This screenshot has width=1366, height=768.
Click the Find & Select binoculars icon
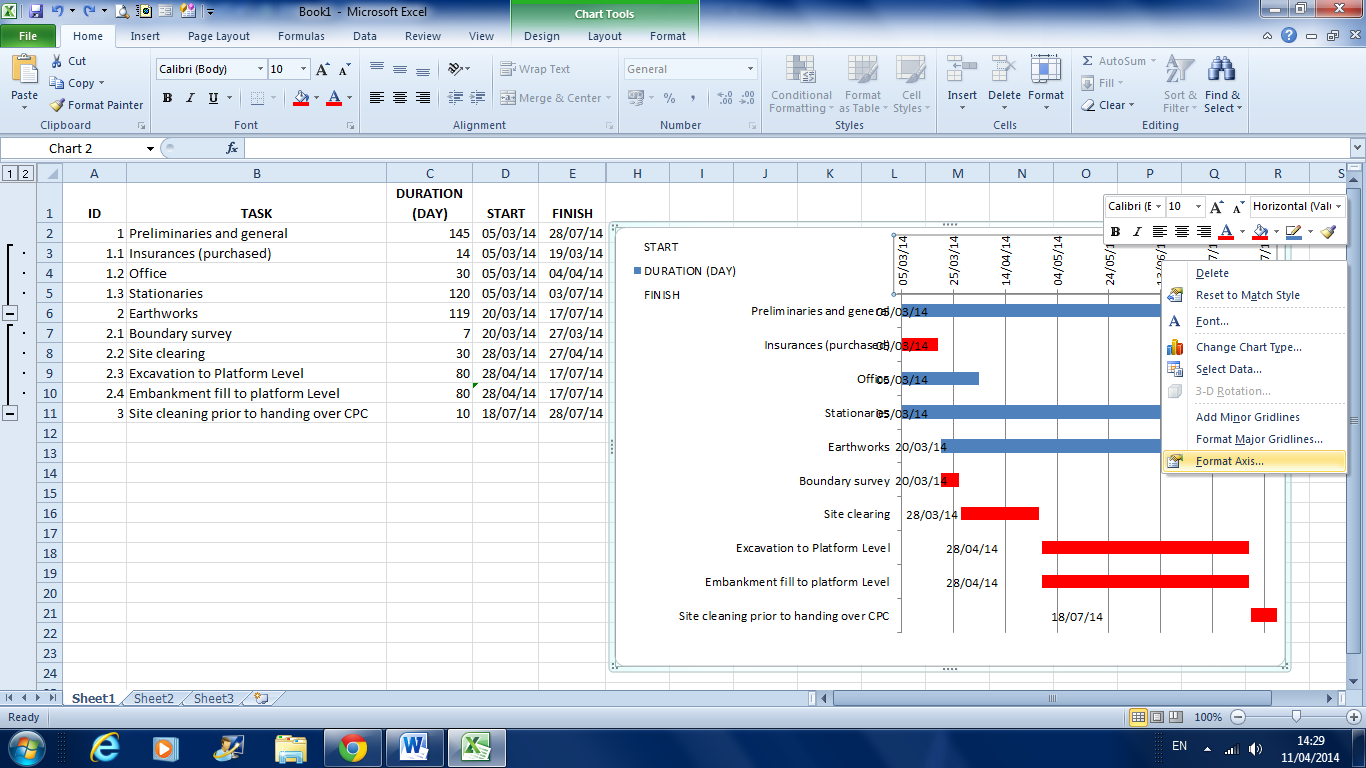click(x=1221, y=70)
